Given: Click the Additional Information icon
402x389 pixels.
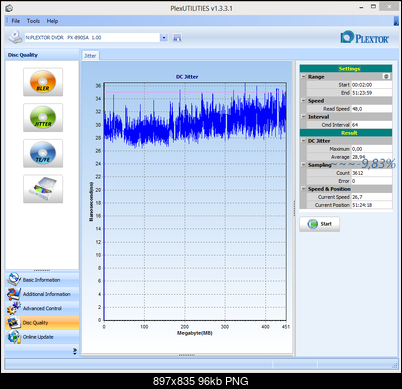Looking at the screenshot, I should point(14,294).
